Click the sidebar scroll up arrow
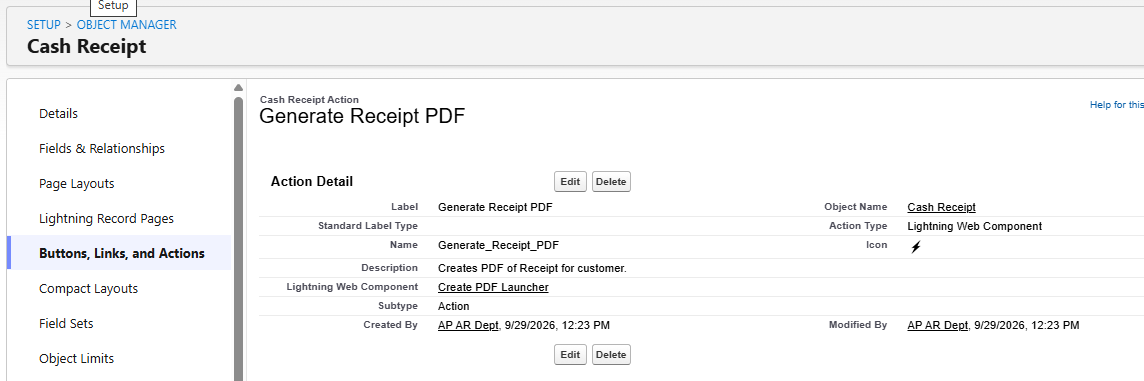1144x381 pixels. point(239,88)
